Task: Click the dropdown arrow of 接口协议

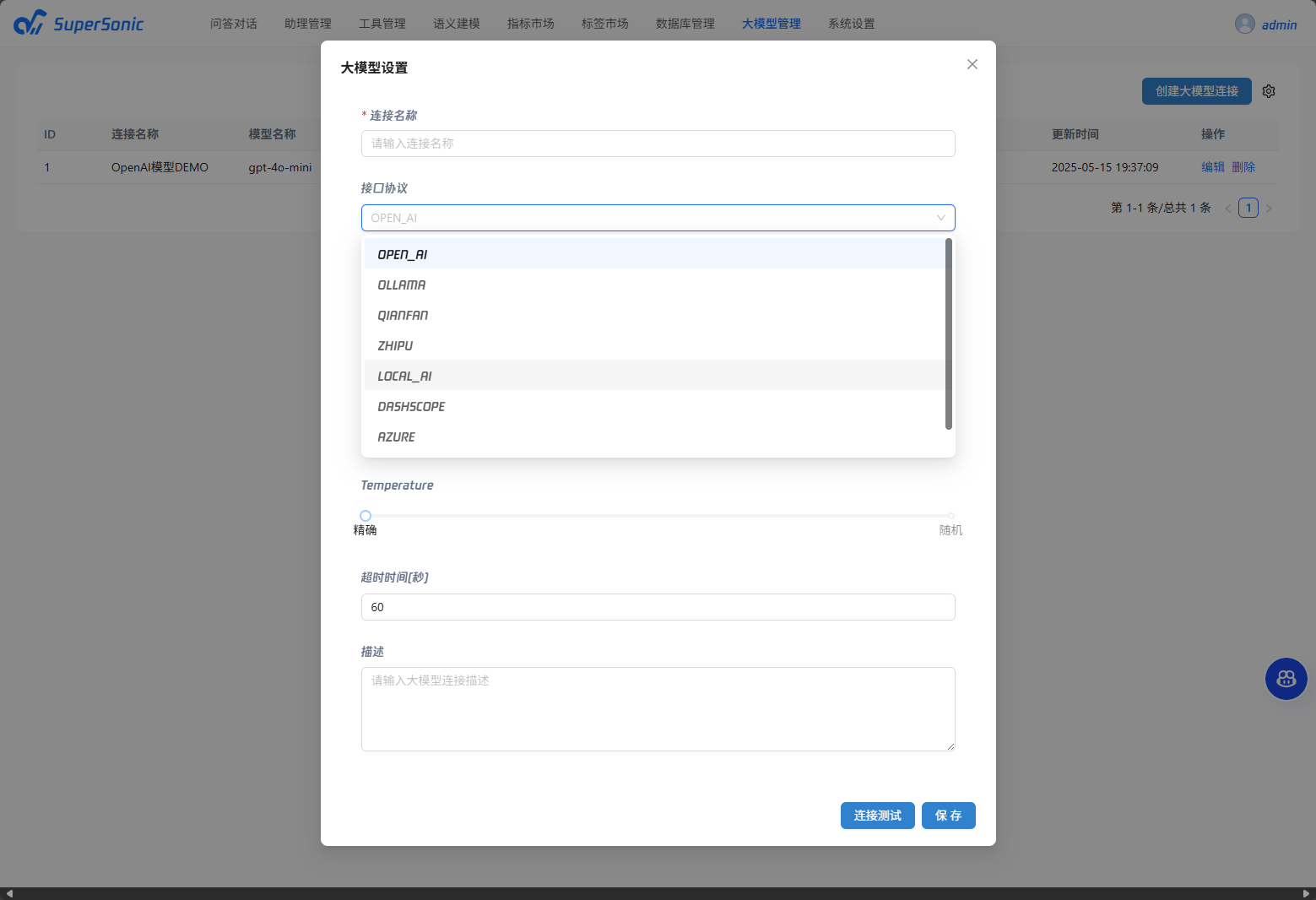Action: [x=940, y=218]
